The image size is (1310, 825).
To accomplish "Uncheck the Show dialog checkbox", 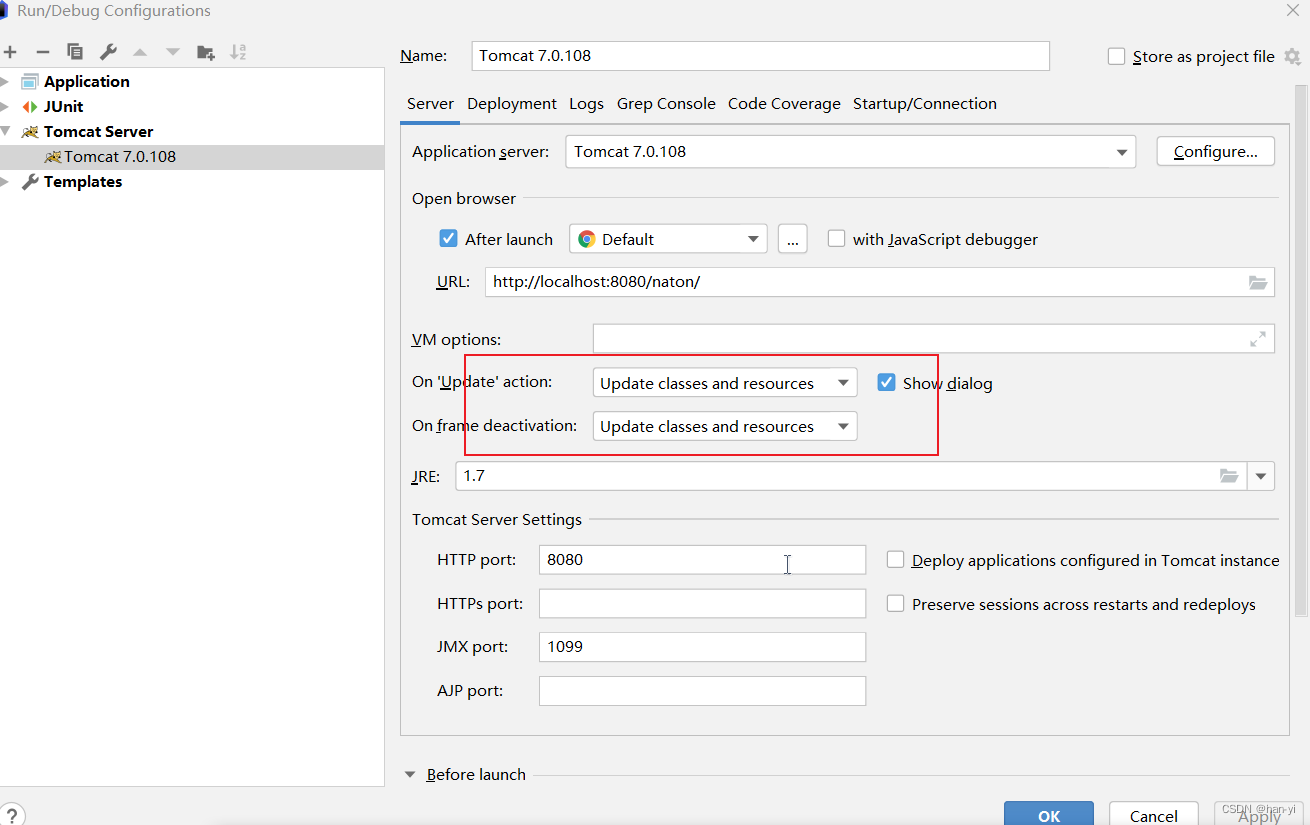I will click(x=886, y=382).
